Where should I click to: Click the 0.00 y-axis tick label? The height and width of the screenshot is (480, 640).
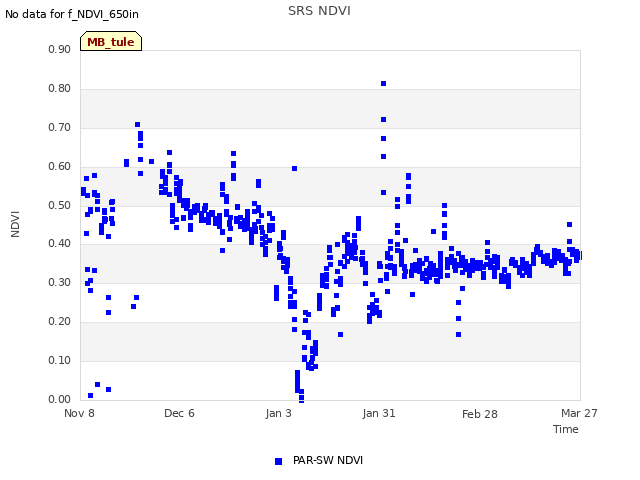tap(60, 399)
